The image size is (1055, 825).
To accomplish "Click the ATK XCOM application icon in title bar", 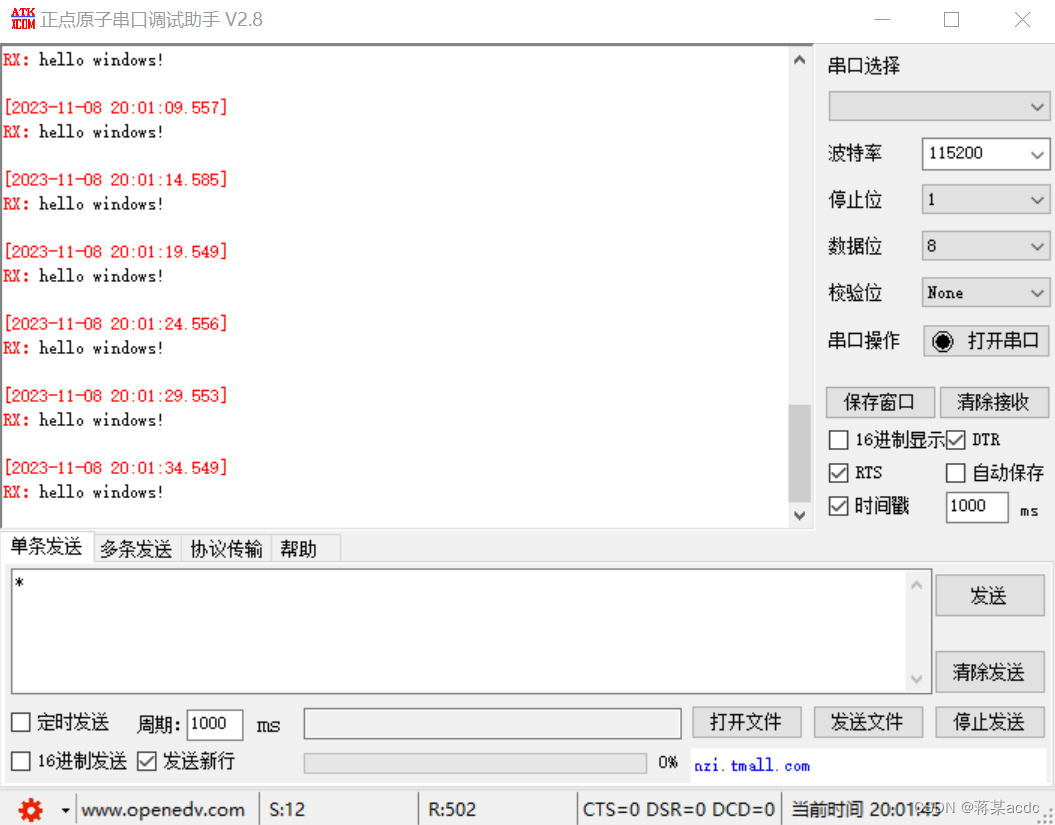I will coord(21,18).
